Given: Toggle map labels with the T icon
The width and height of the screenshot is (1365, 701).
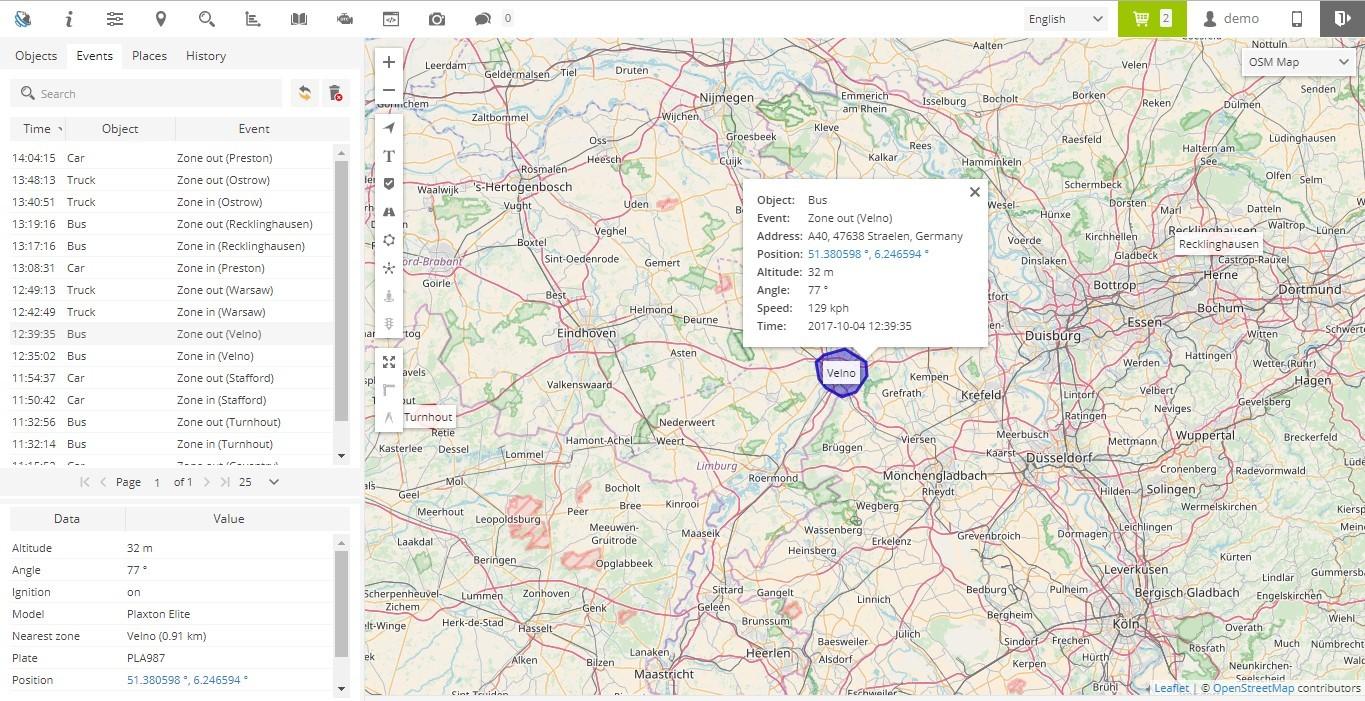Looking at the screenshot, I should tap(388, 156).
